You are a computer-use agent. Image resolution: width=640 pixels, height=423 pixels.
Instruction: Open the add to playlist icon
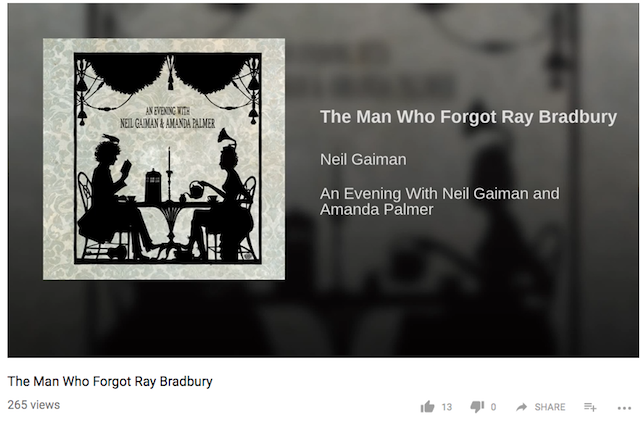point(590,407)
